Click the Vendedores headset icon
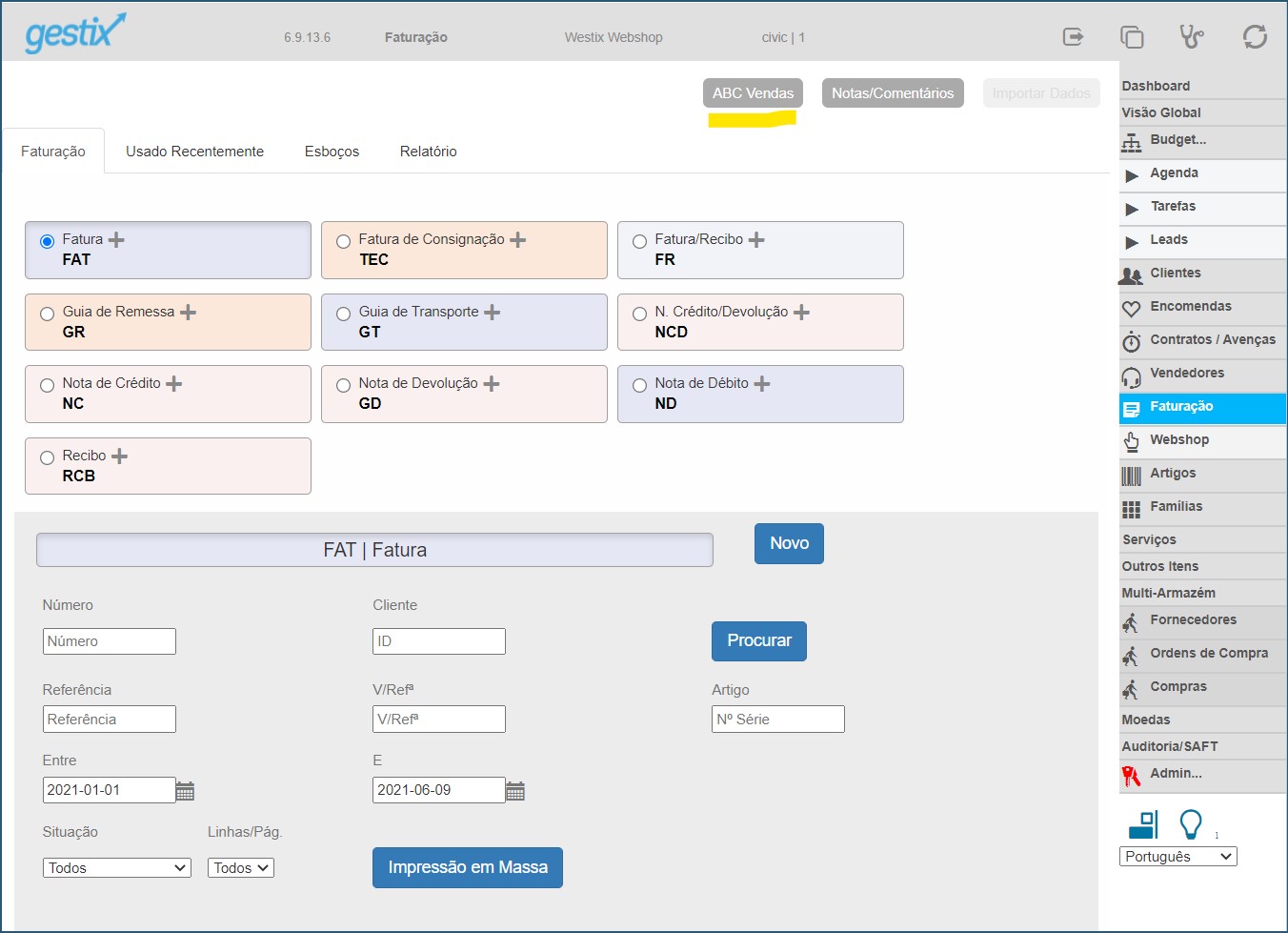Screen dimensions: 1288x933 [1131, 376]
